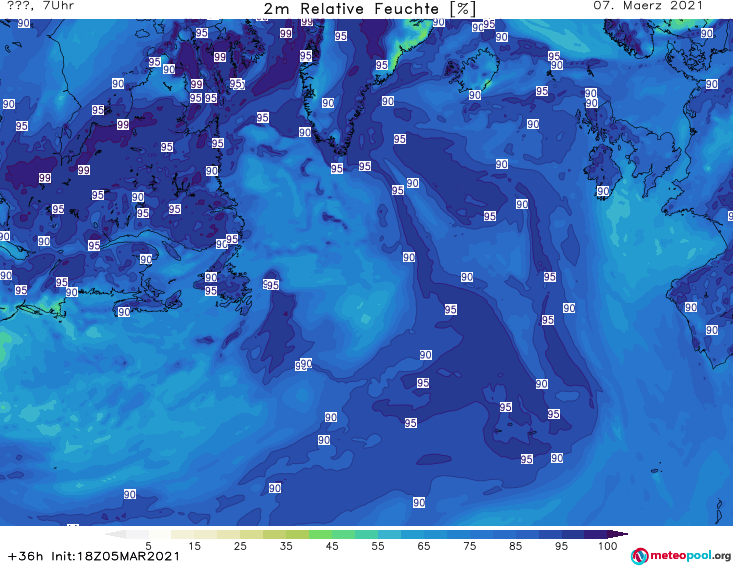This screenshot has height=566, width=733.
Task: Click the legend value '15'
Action: (194, 546)
